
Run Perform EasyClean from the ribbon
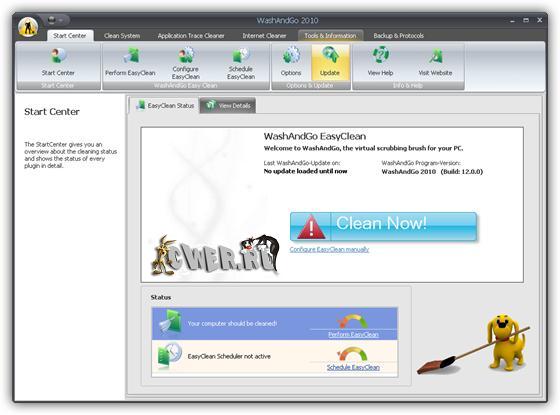(130, 61)
